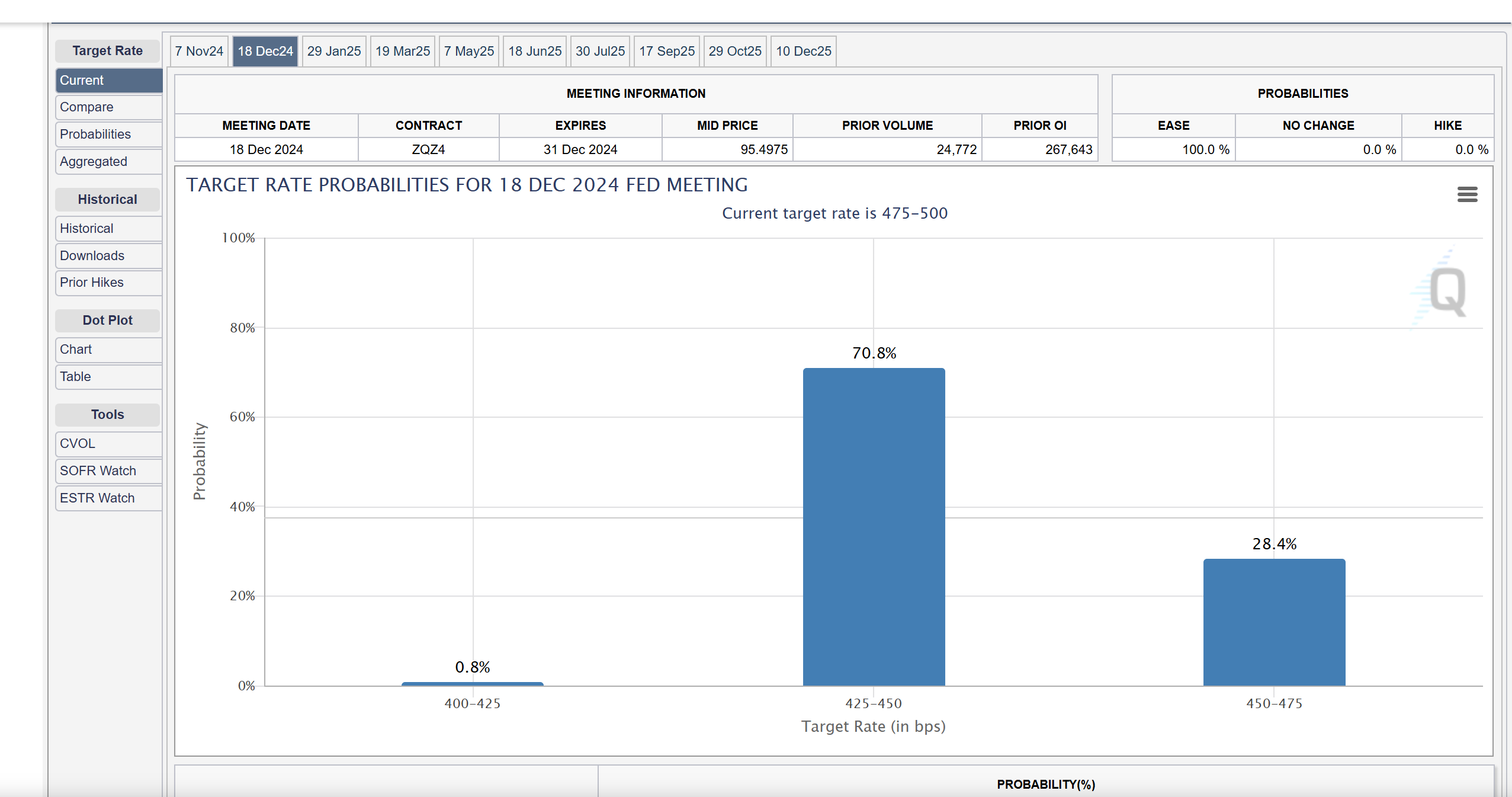This screenshot has width=1512, height=797.
Task: Open SOFR Watch panel
Action: (97, 470)
